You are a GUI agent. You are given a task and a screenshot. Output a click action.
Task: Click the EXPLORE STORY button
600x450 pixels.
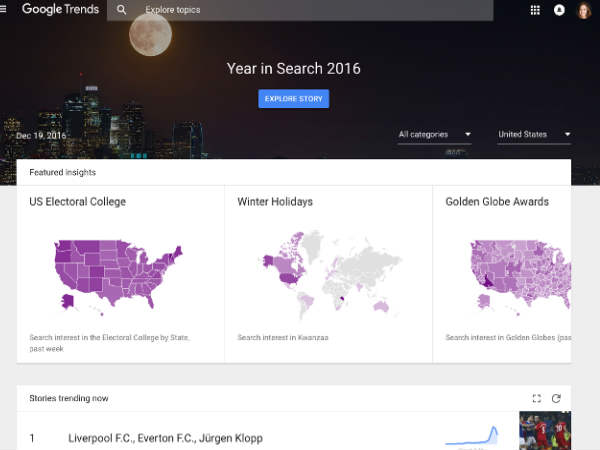[x=293, y=99]
